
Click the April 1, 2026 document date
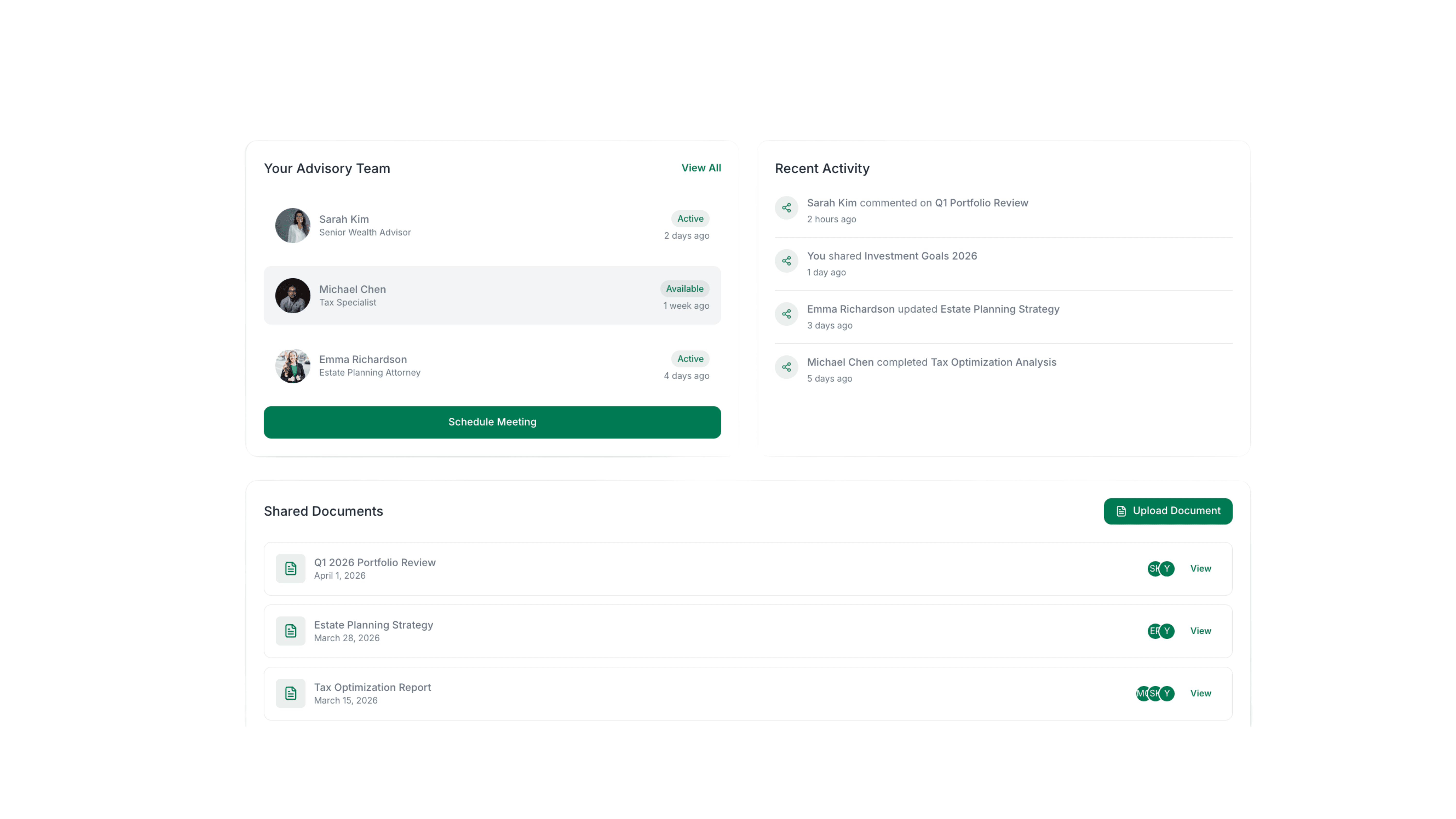tap(340, 575)
